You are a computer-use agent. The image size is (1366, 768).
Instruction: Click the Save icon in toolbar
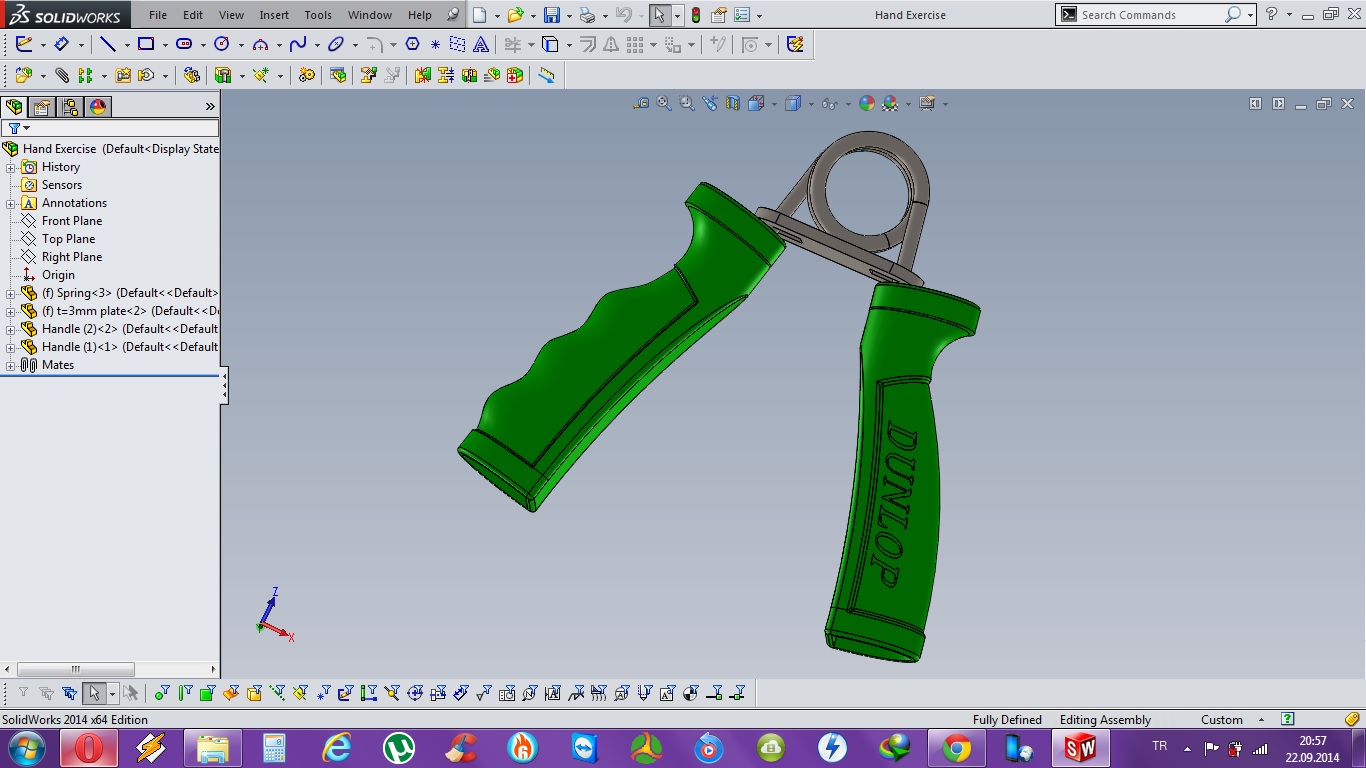pyautogui.click(x=552, y=15)
